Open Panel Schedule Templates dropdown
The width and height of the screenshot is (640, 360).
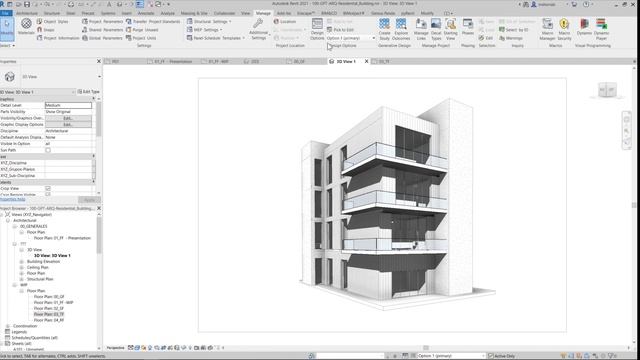pyautogui.click(x=216, y=38)
